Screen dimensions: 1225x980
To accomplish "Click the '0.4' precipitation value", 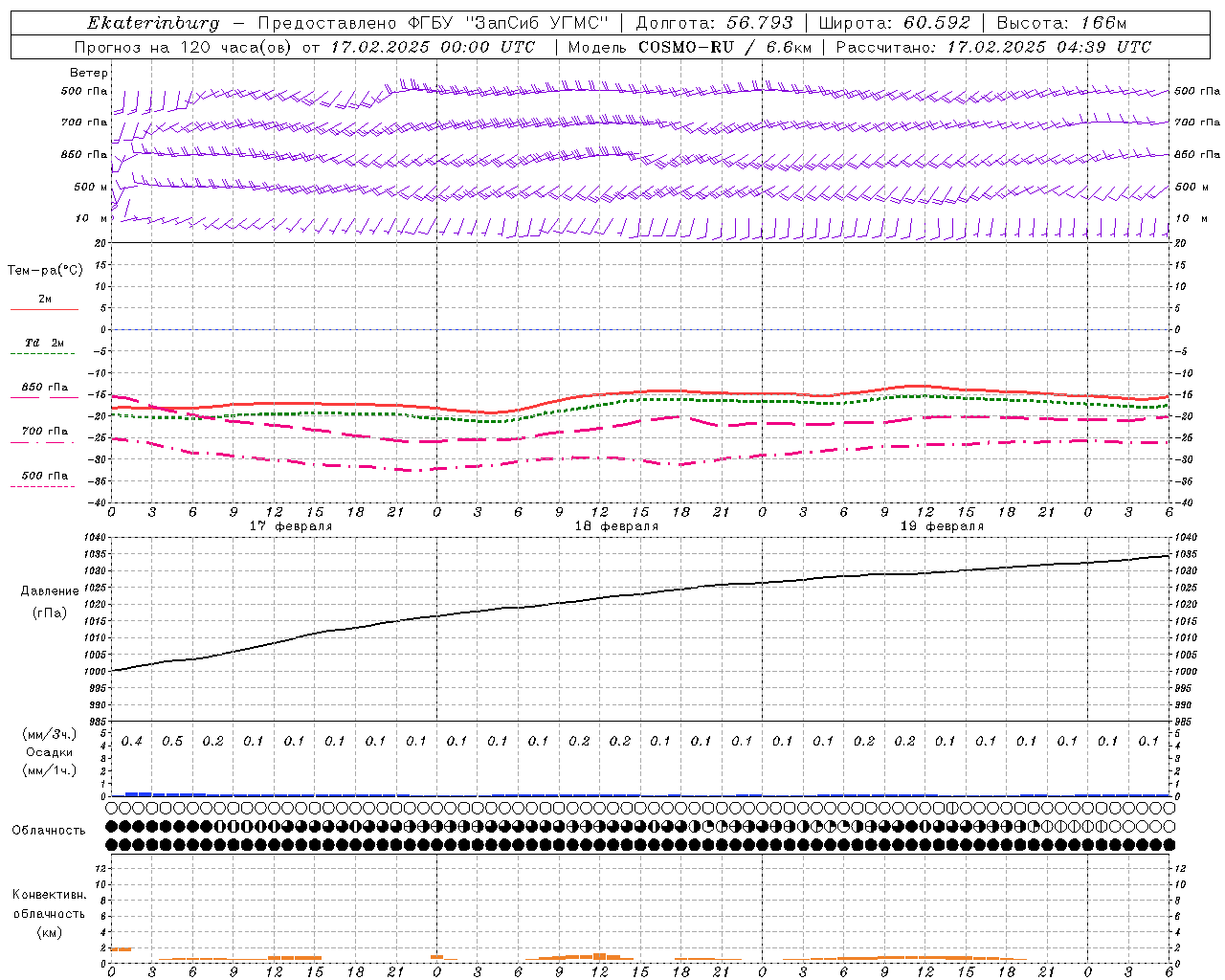I will pyautogui.click(x=132, y=742).
